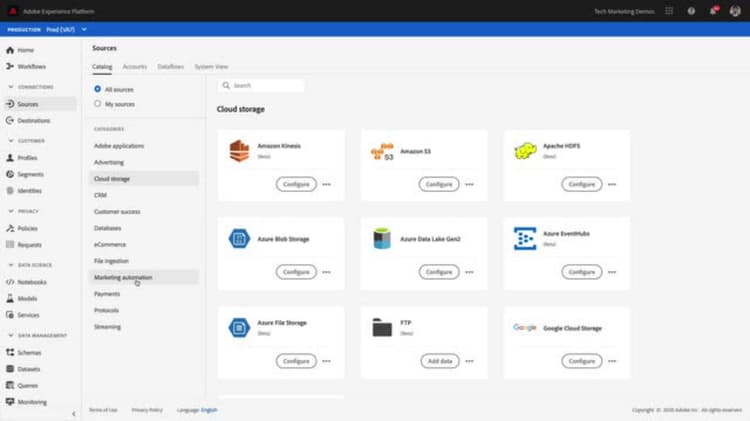
Task: Click the Azure EventHubs logo
Action: point(525,238)
